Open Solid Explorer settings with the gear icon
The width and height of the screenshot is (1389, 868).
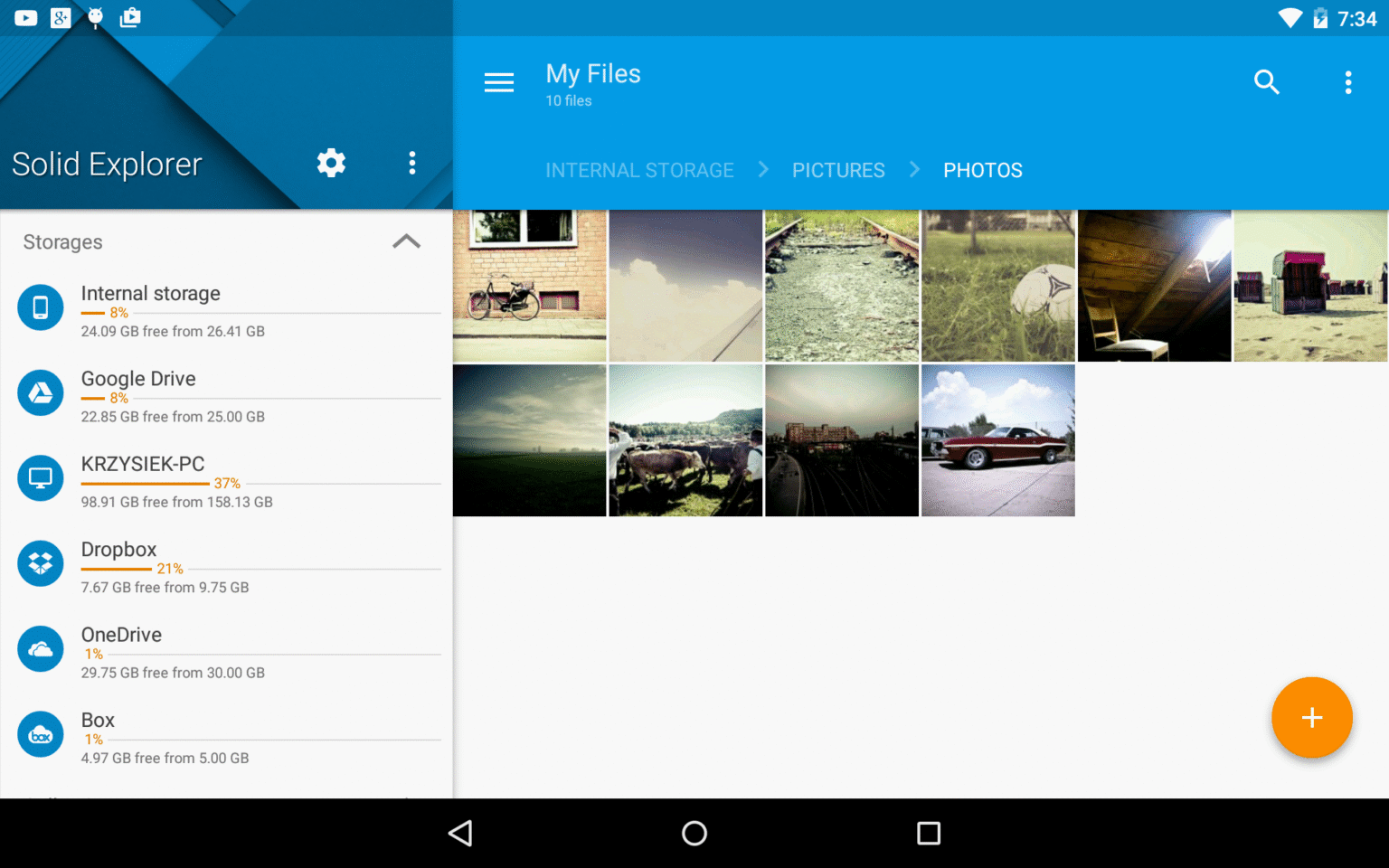click(x=331, y=163)
